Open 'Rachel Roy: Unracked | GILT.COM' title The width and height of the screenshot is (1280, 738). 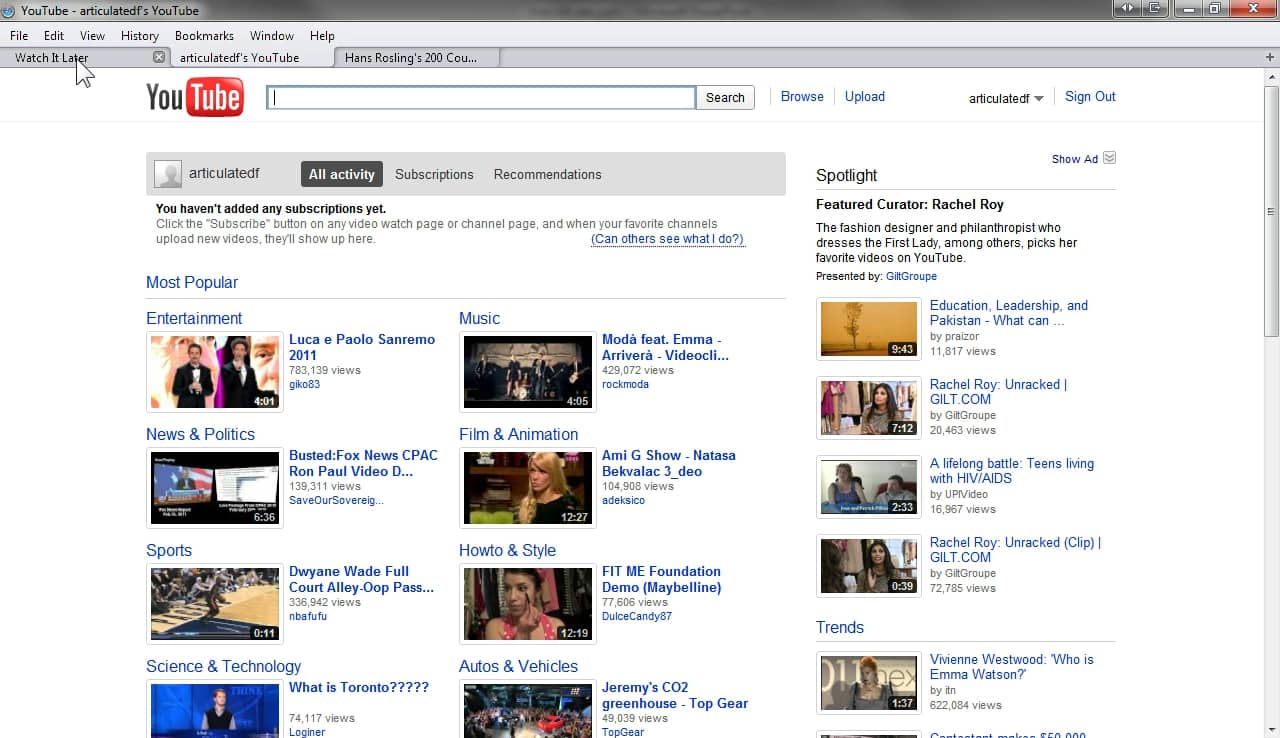[x=998, y=391]
